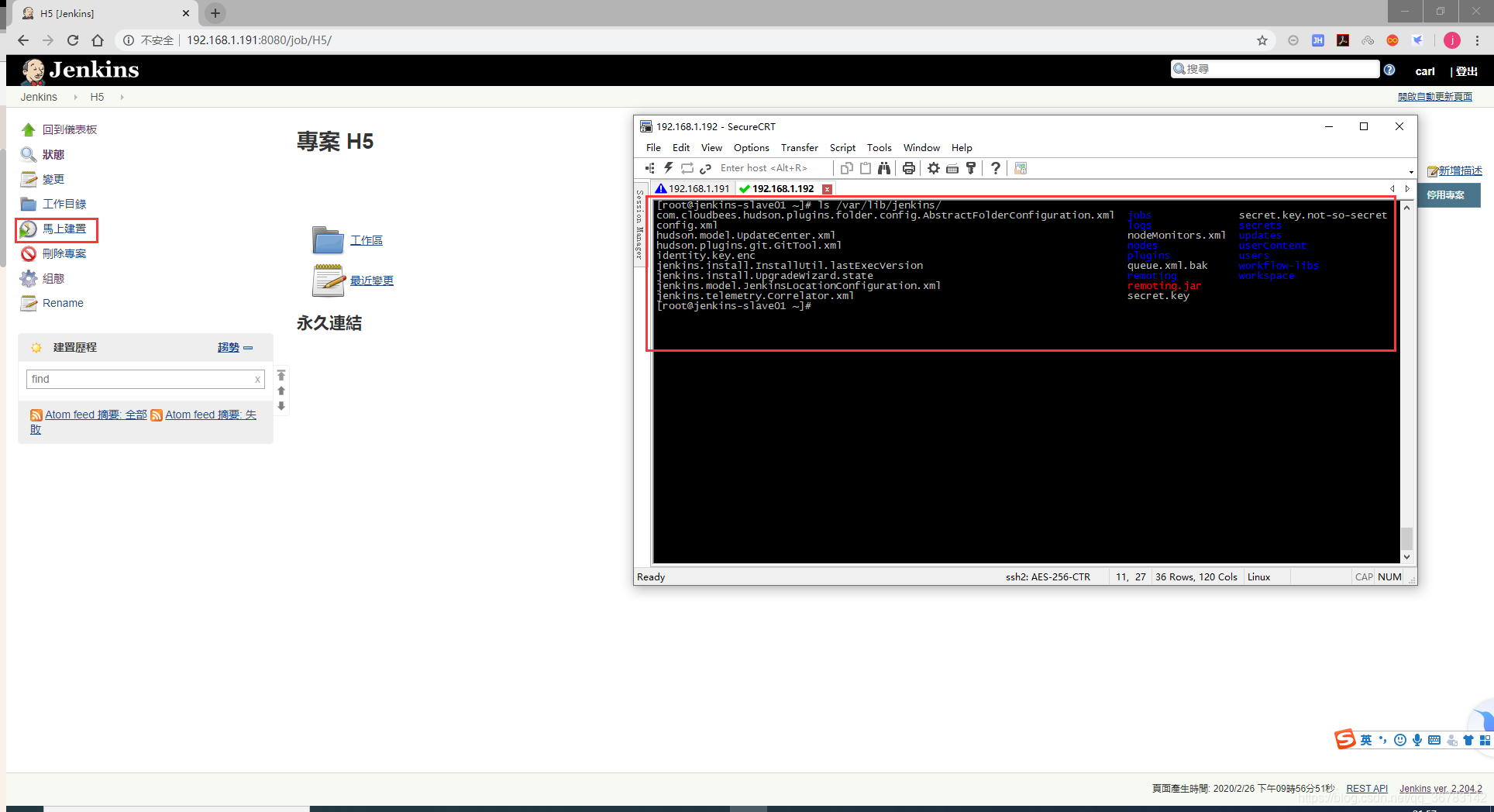The height and width of the screenshot is (812, 1494).
Task: Open a new browser tab
Action: pos(215,13)
